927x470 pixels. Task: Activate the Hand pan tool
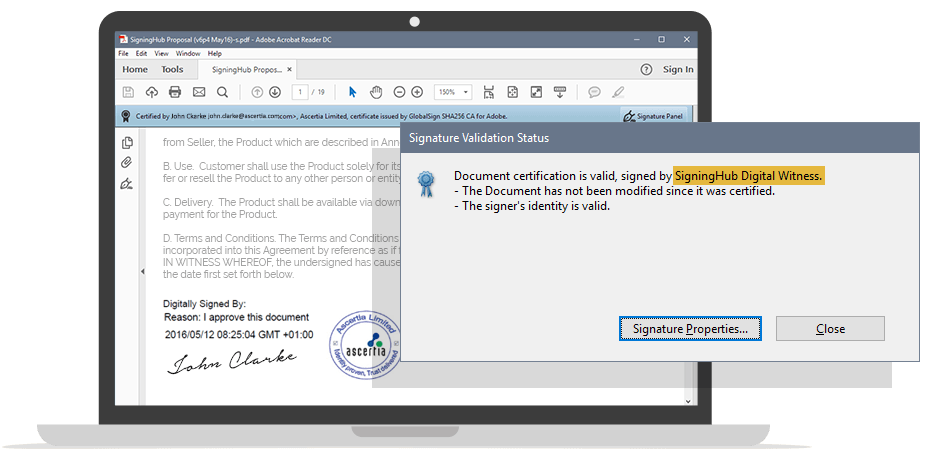tap(376, 92)
